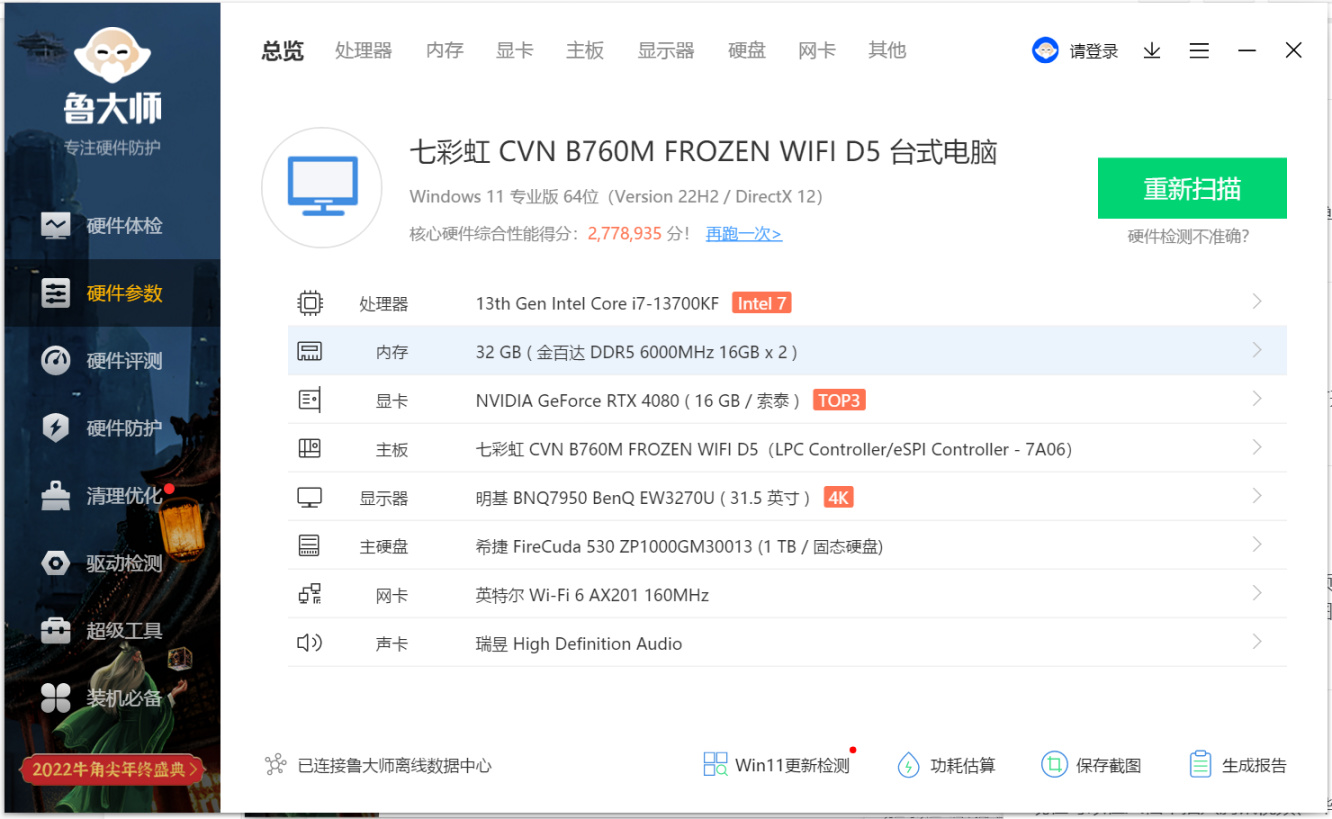This screenshot has width=1332, height=819.
Task: Click the download arrow icon in title bar
Action: [1152, 51]
